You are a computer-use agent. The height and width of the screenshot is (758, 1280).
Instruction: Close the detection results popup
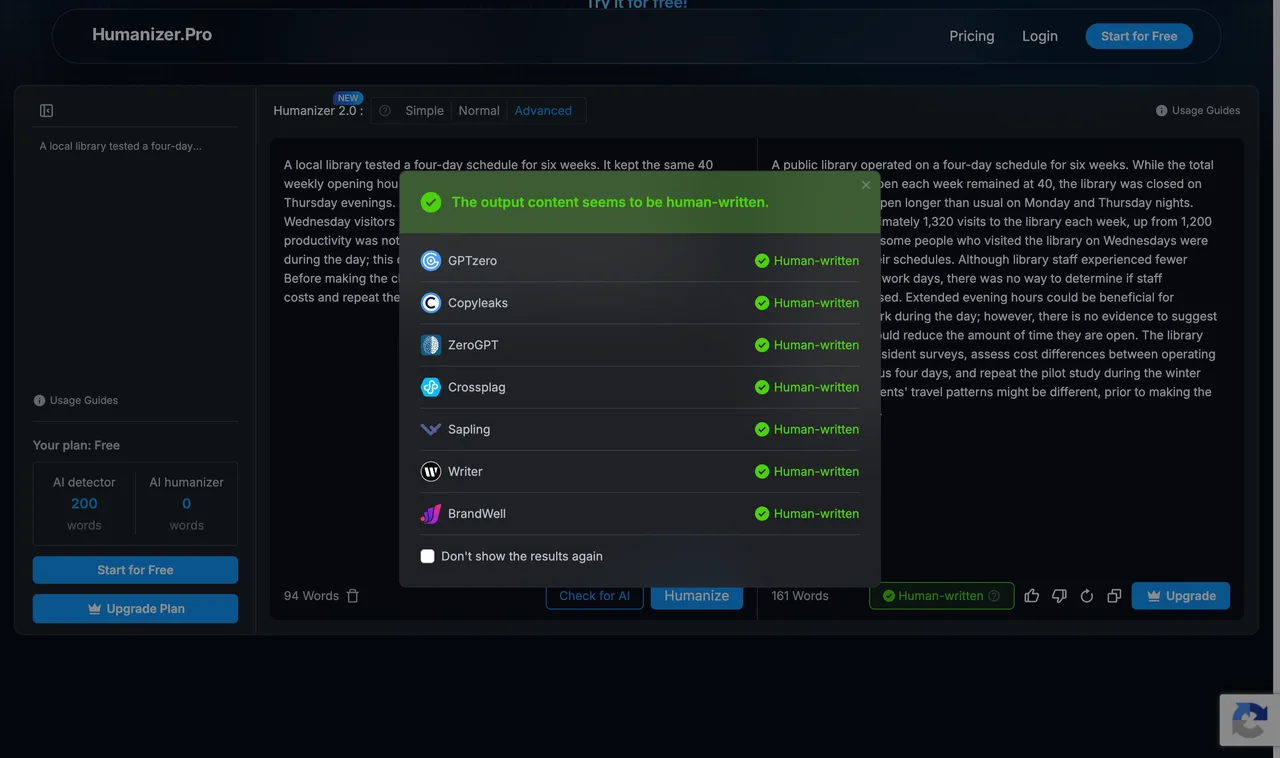coord(866,185)
